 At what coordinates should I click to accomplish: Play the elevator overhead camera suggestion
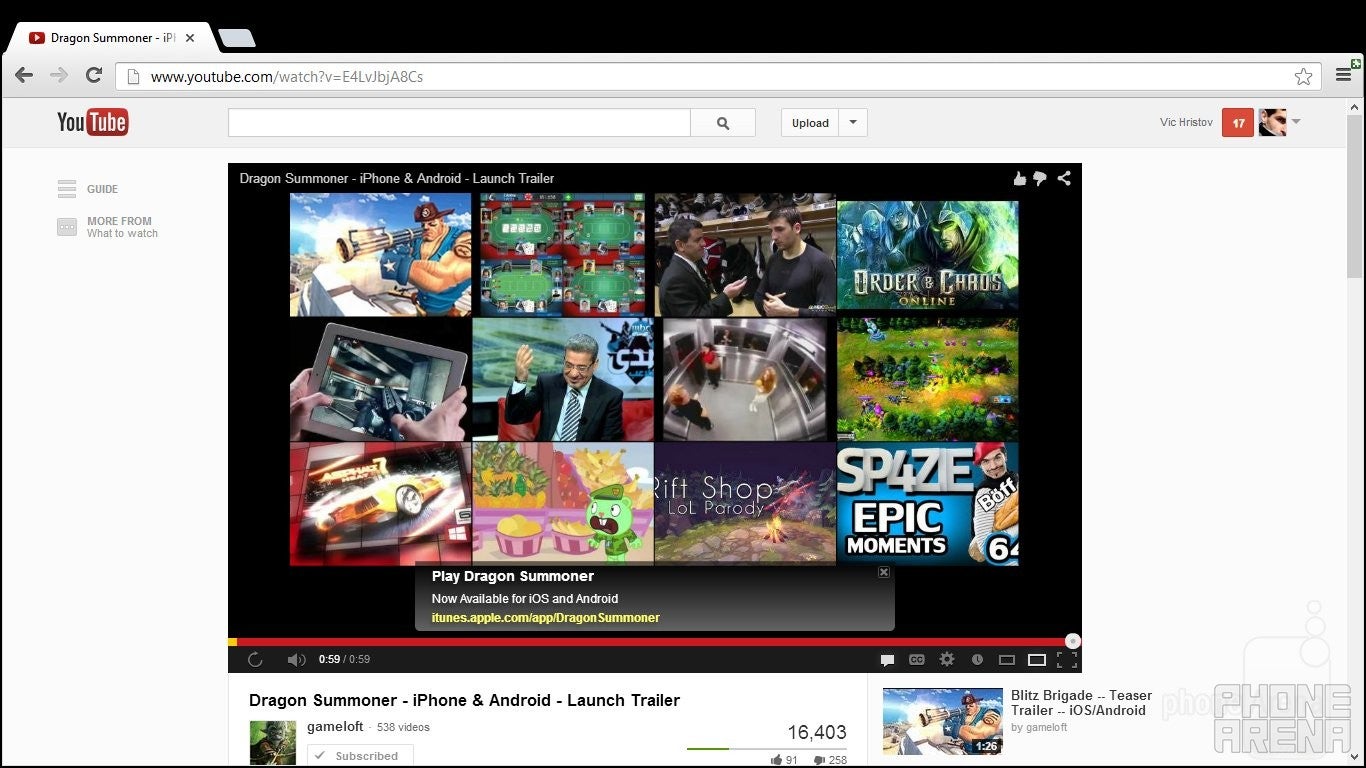(x=745, y=379)
